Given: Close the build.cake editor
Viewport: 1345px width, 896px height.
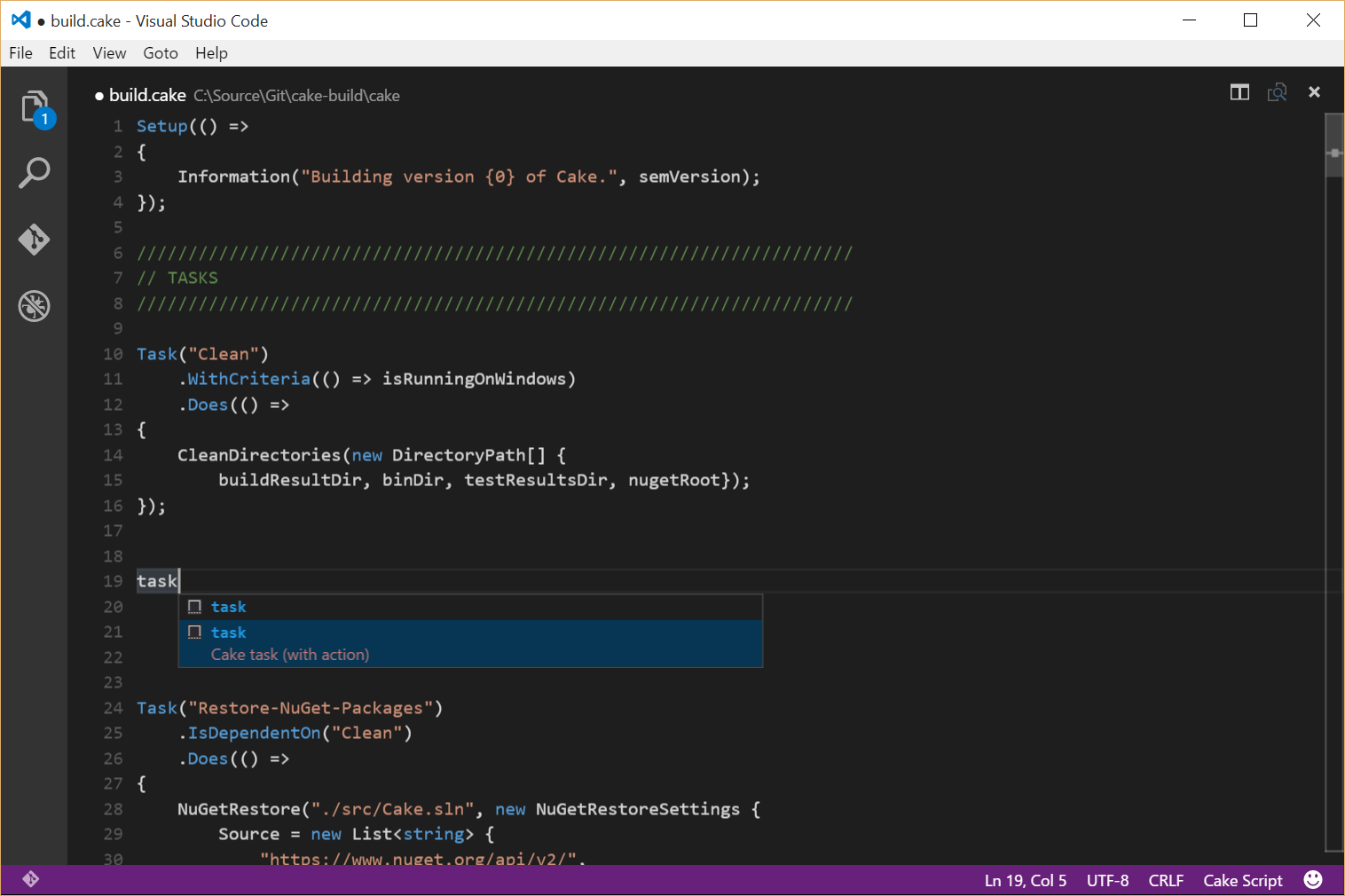Looking at the screenshot, I should pos(1314,92).
